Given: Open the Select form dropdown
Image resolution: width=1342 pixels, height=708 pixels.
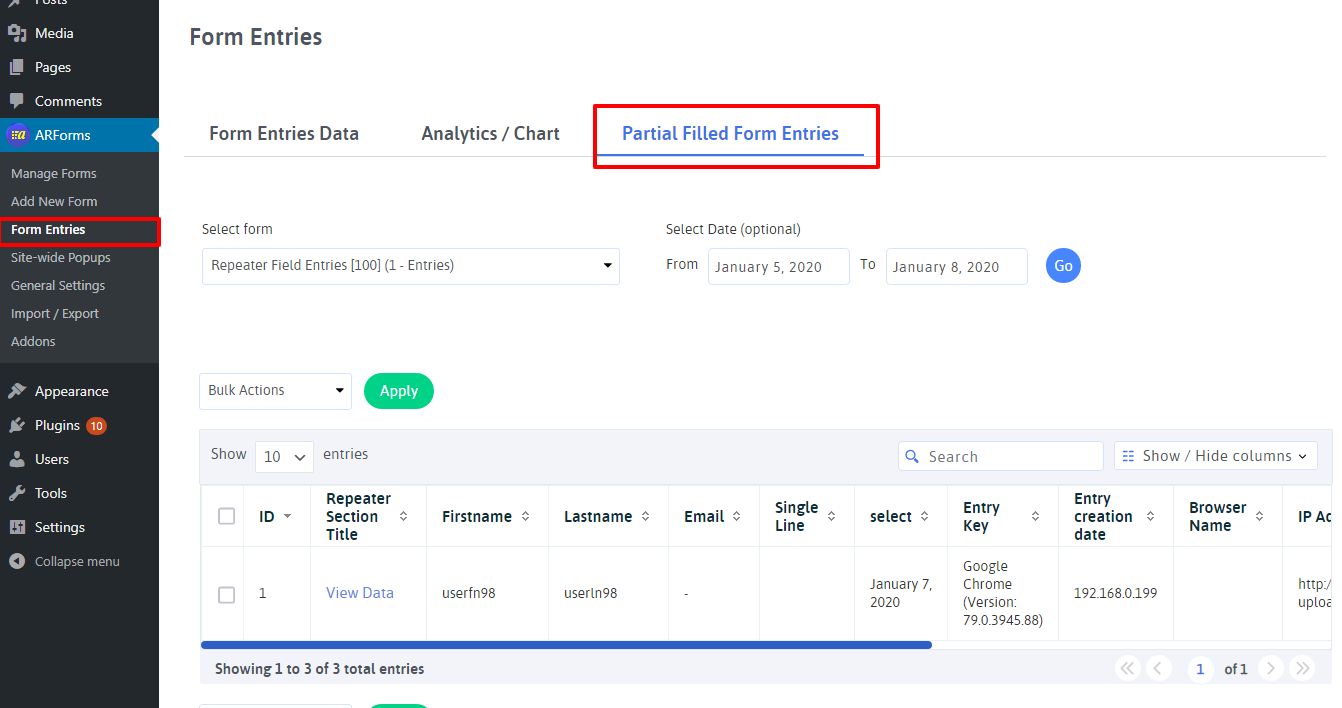Looking at the screenshot, I should [410, 266].
